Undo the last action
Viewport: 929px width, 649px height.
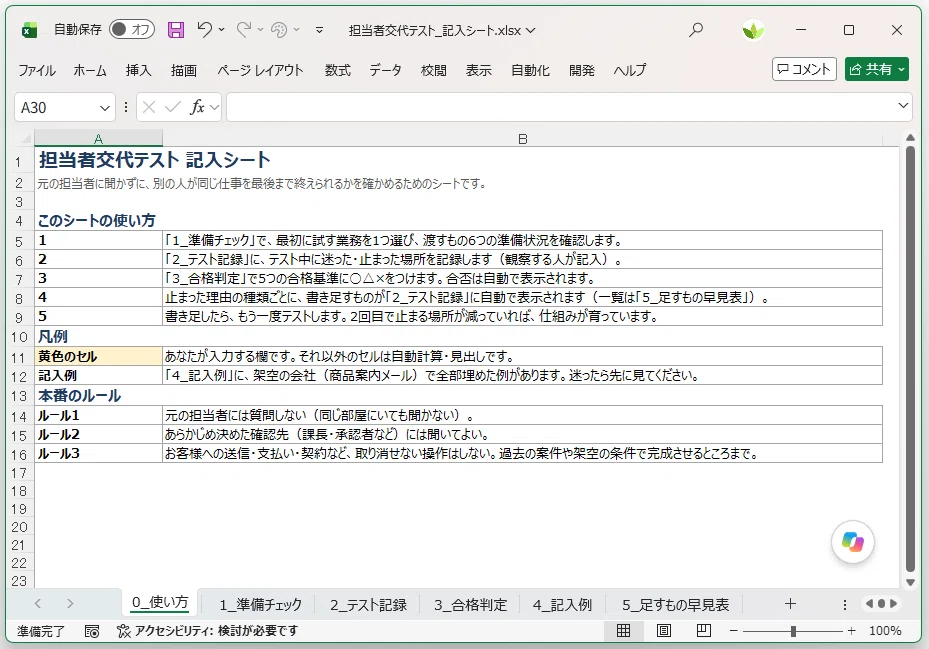(x=204, y=29)
